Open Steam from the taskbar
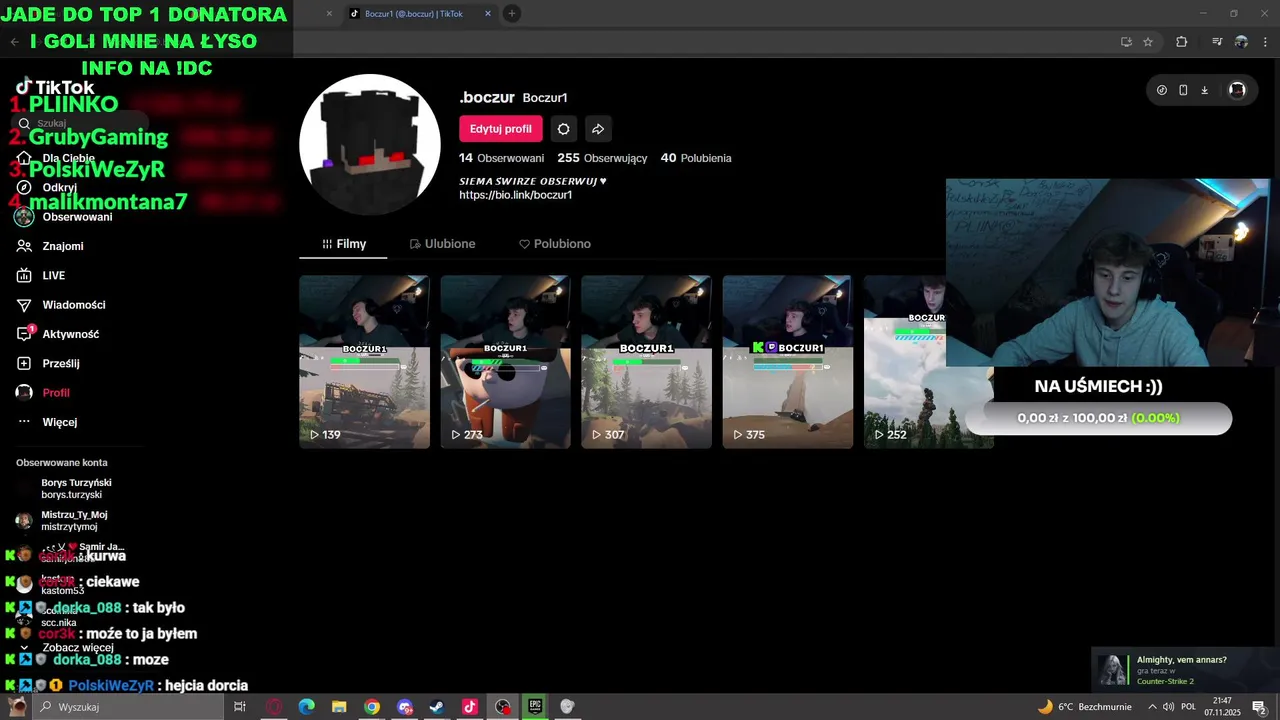 (437, 707)
